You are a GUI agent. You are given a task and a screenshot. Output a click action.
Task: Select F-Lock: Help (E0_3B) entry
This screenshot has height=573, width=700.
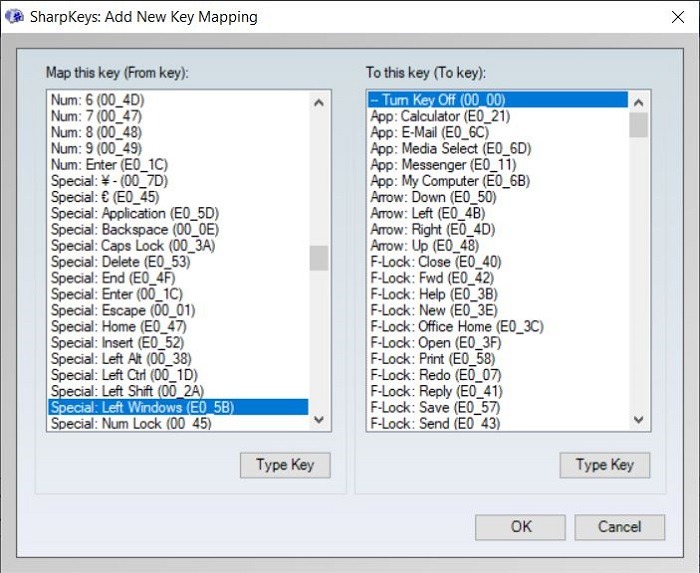point(498,294)
